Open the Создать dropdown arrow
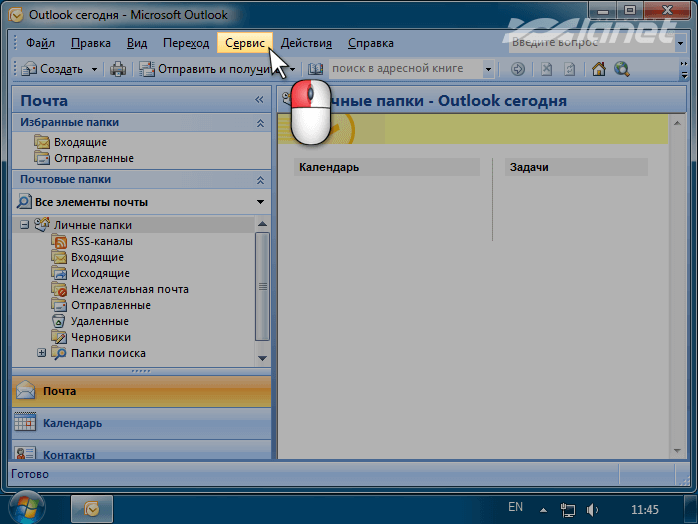Image resolution: width=698 pixels, height=524 pixels. click(x=94, y=69)
